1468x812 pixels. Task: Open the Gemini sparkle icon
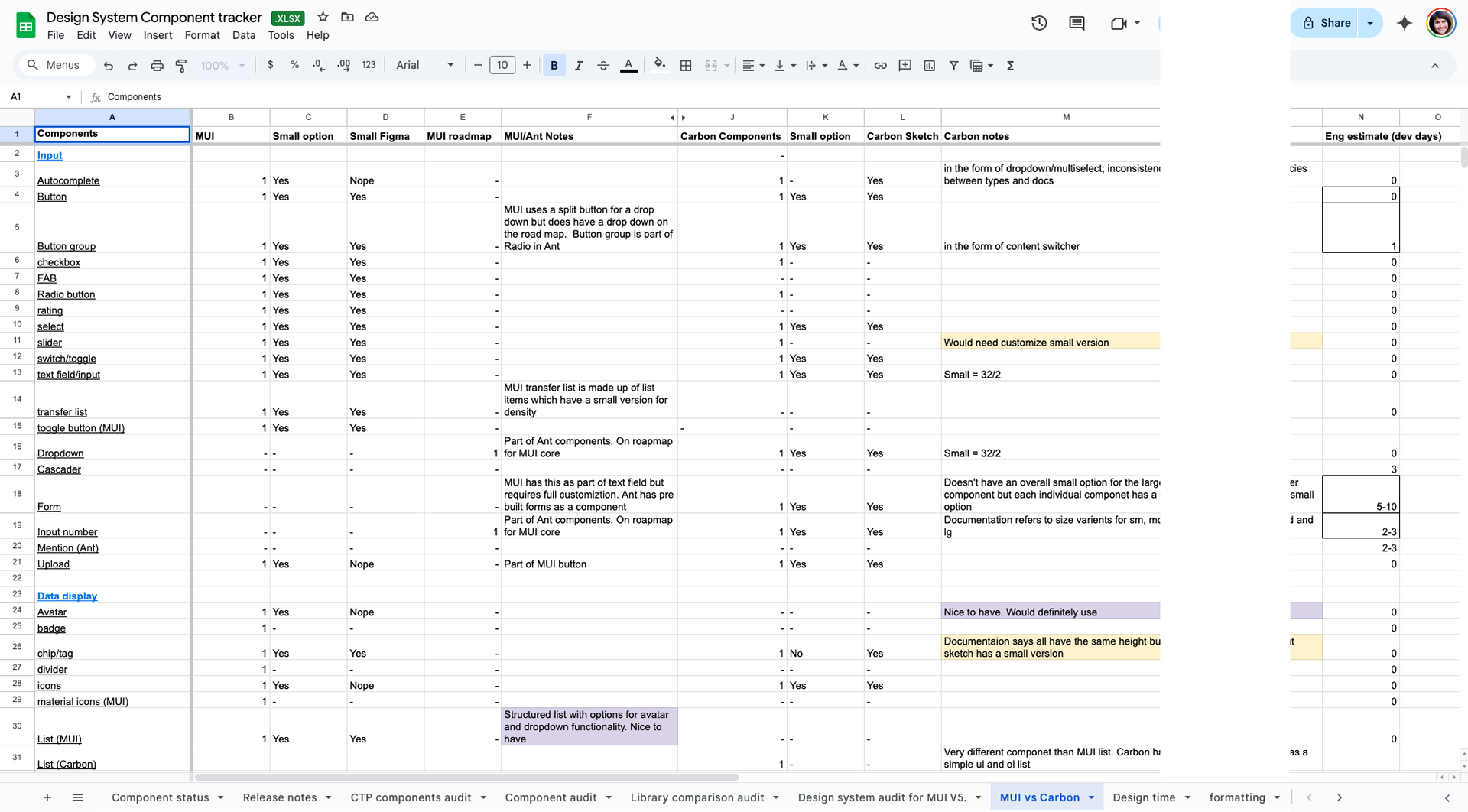(x=1405, y=23)
